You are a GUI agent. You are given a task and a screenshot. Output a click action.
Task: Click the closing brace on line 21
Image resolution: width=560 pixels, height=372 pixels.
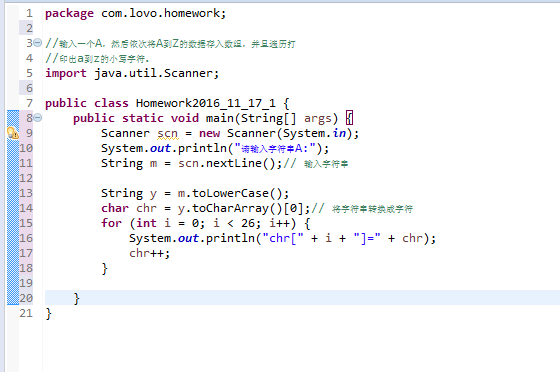[x=49, y=313]
